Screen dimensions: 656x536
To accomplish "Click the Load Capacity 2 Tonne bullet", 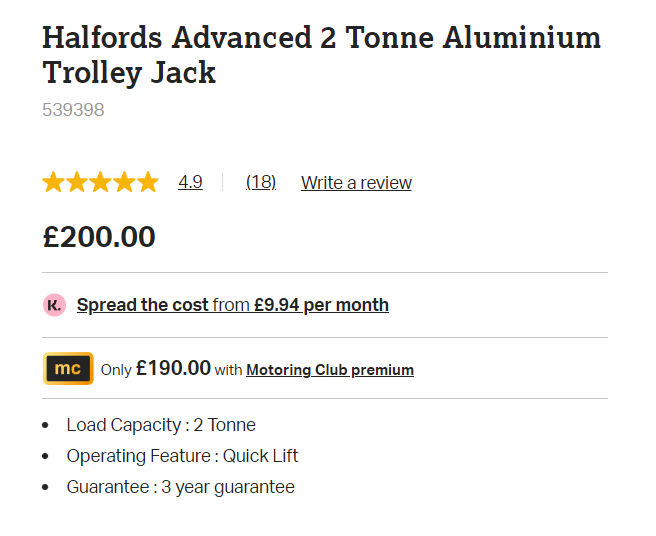I will tap(161, 425).
